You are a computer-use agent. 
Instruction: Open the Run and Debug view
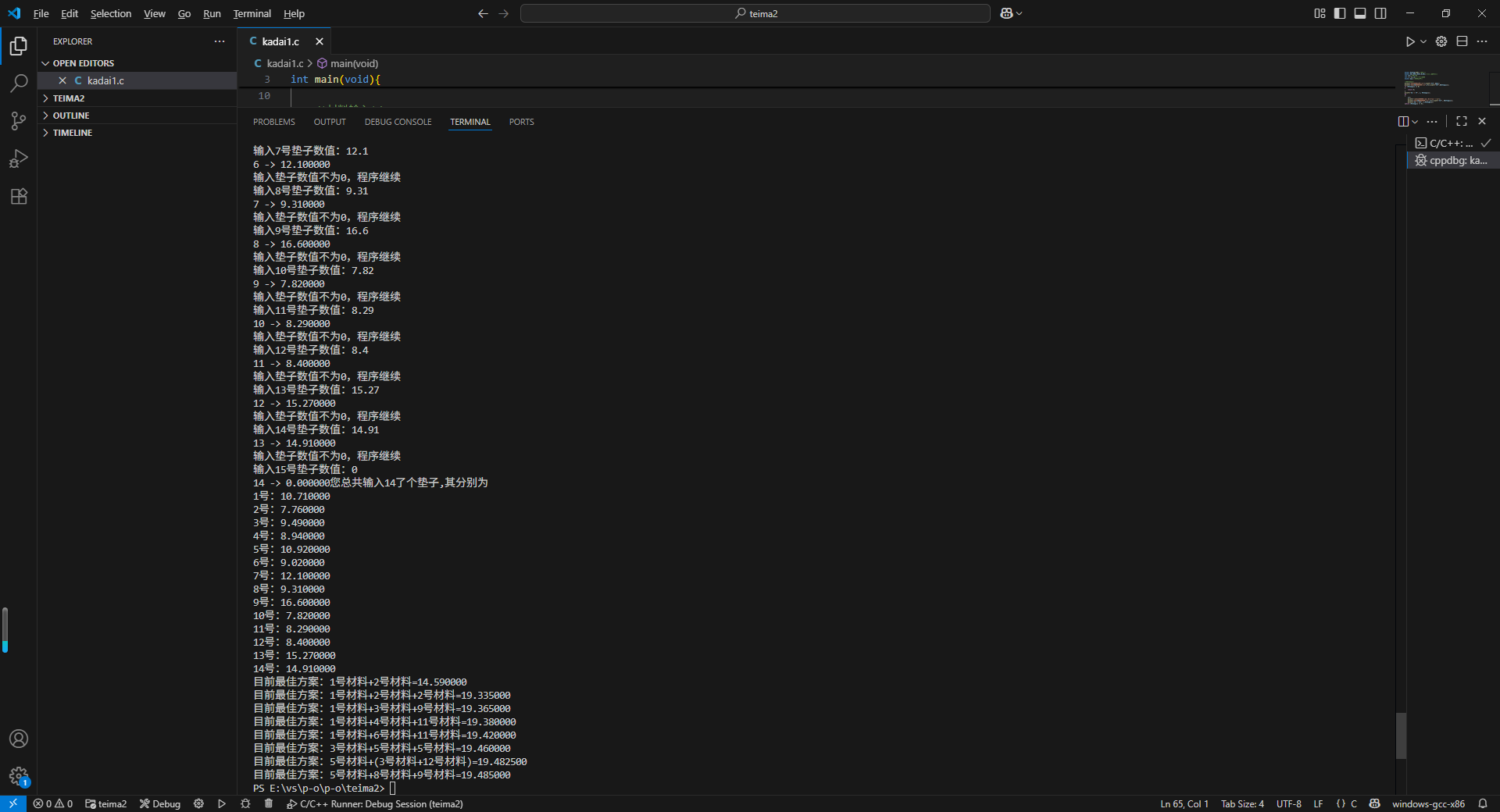tap(19, 158)
